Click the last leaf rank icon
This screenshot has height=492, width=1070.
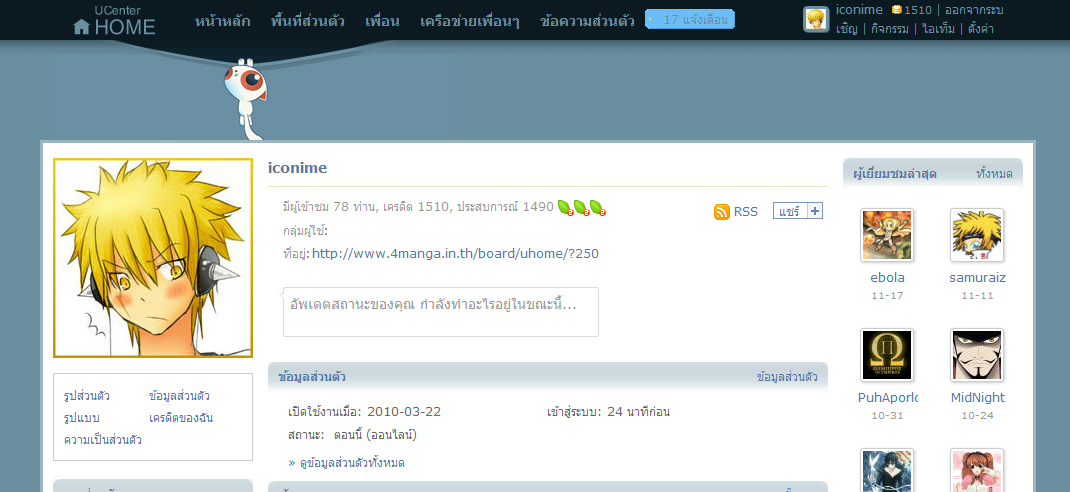click(x=597, y=207)
